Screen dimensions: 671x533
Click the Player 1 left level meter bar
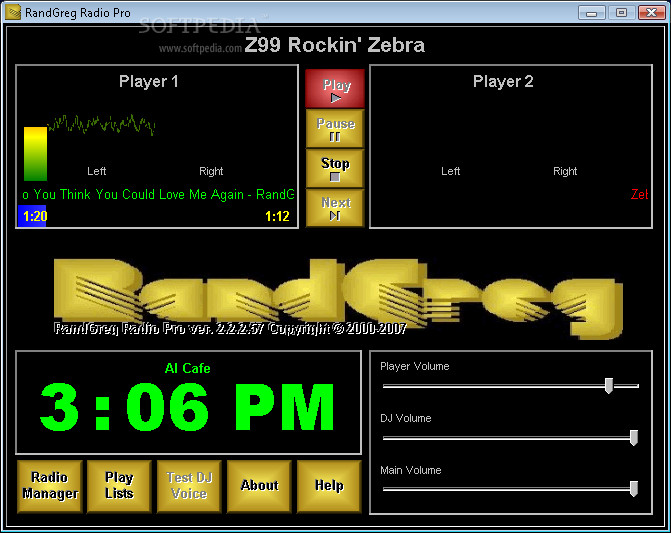tap(35, 154)
